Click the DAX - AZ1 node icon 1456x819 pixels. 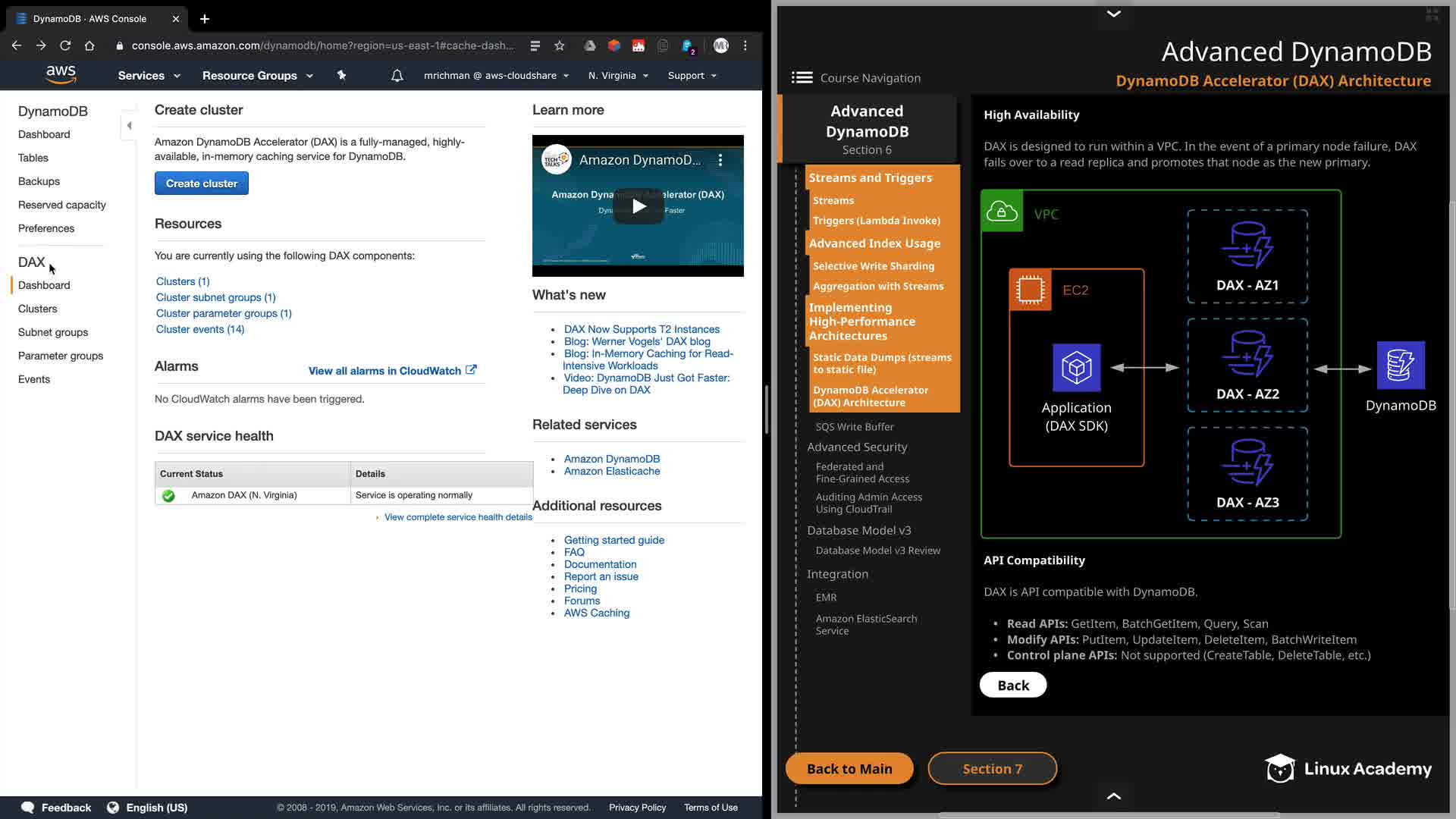click(1247, 245)
